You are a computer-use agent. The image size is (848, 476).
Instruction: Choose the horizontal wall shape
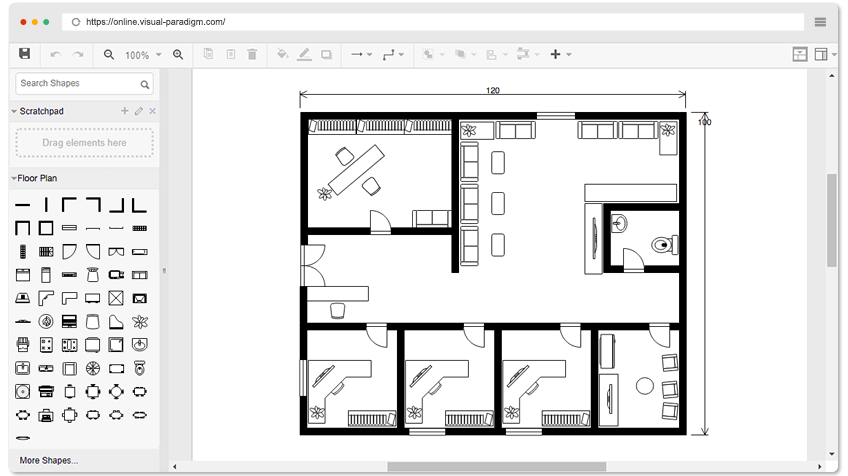click(22, 205)
